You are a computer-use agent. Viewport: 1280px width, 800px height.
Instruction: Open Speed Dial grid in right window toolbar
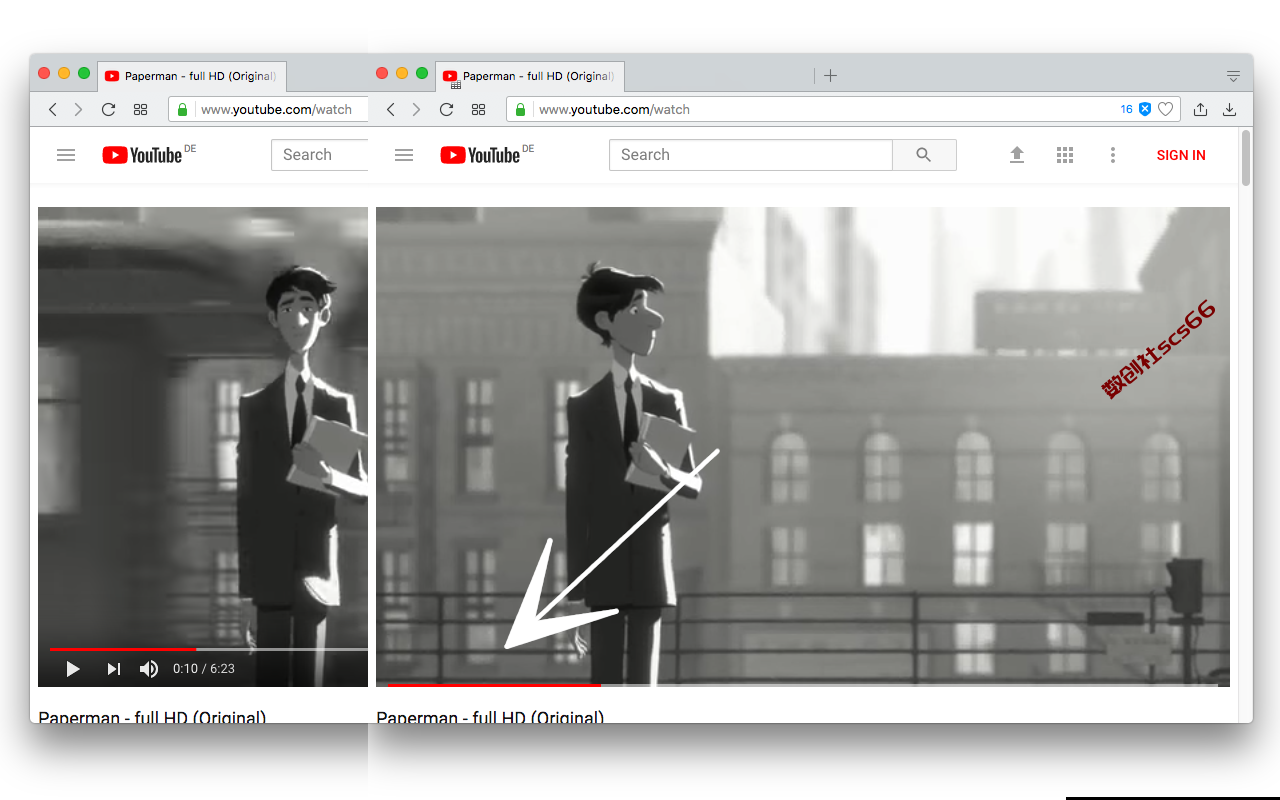(478, 109)
